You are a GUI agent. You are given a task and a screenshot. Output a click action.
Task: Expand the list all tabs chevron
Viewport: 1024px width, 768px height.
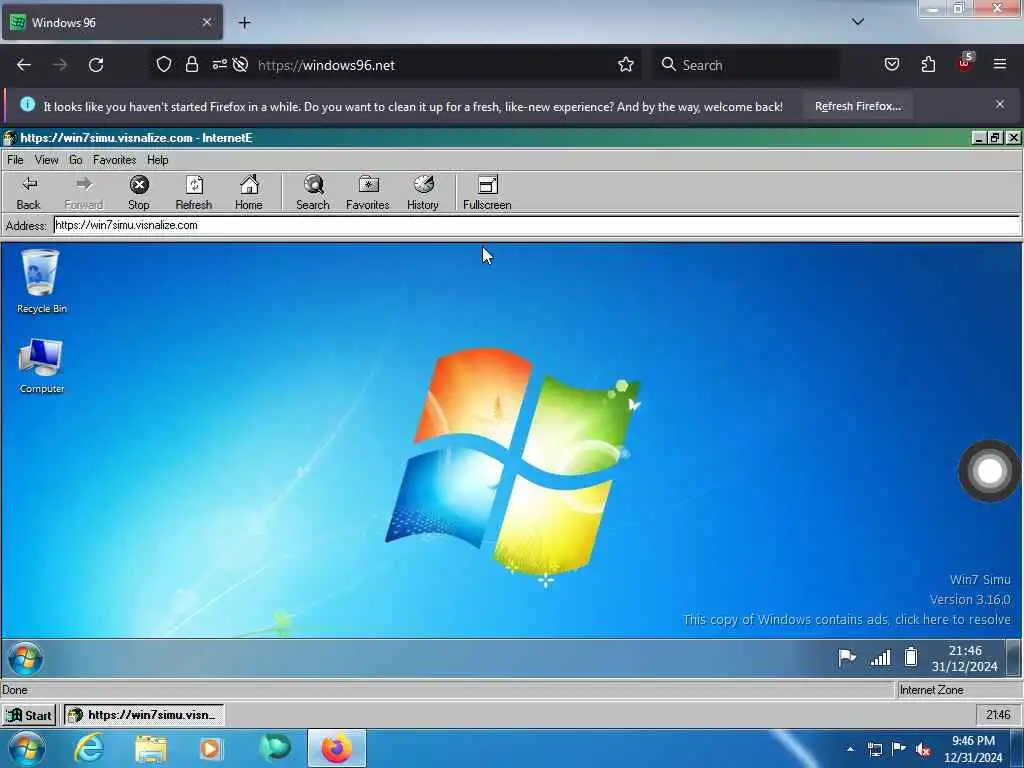(x=858, y=22)
